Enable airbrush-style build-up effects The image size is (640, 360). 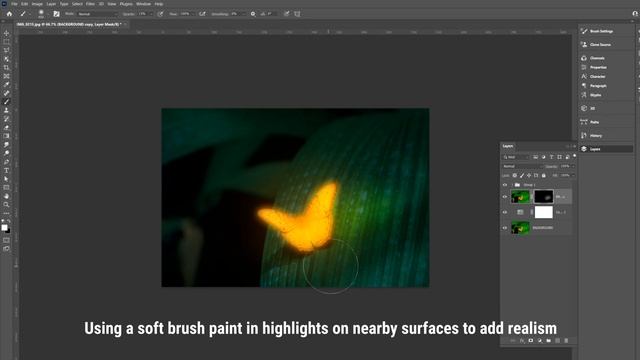pos(202,14)
